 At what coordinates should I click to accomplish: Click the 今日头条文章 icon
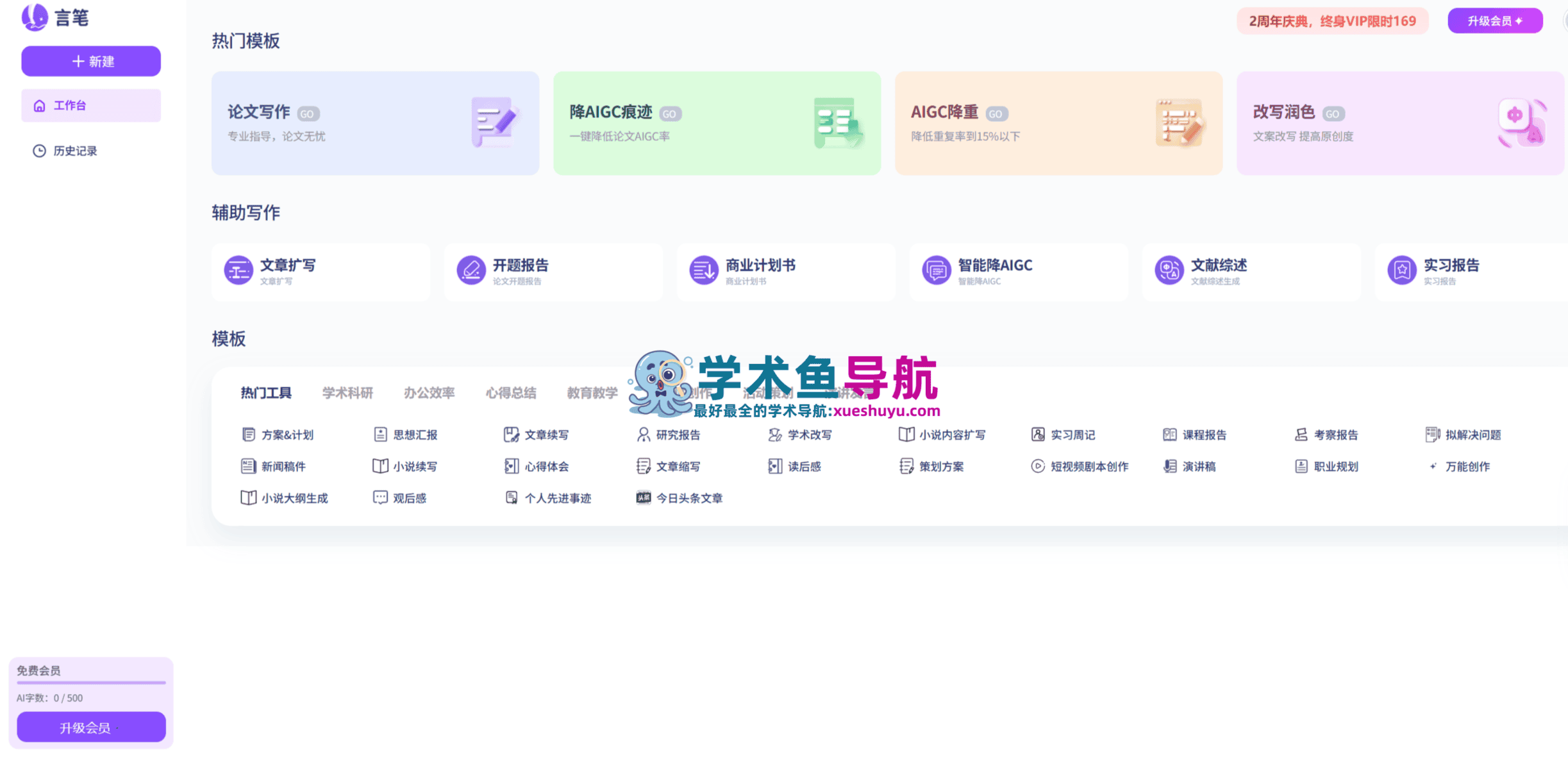pos(643,498)
